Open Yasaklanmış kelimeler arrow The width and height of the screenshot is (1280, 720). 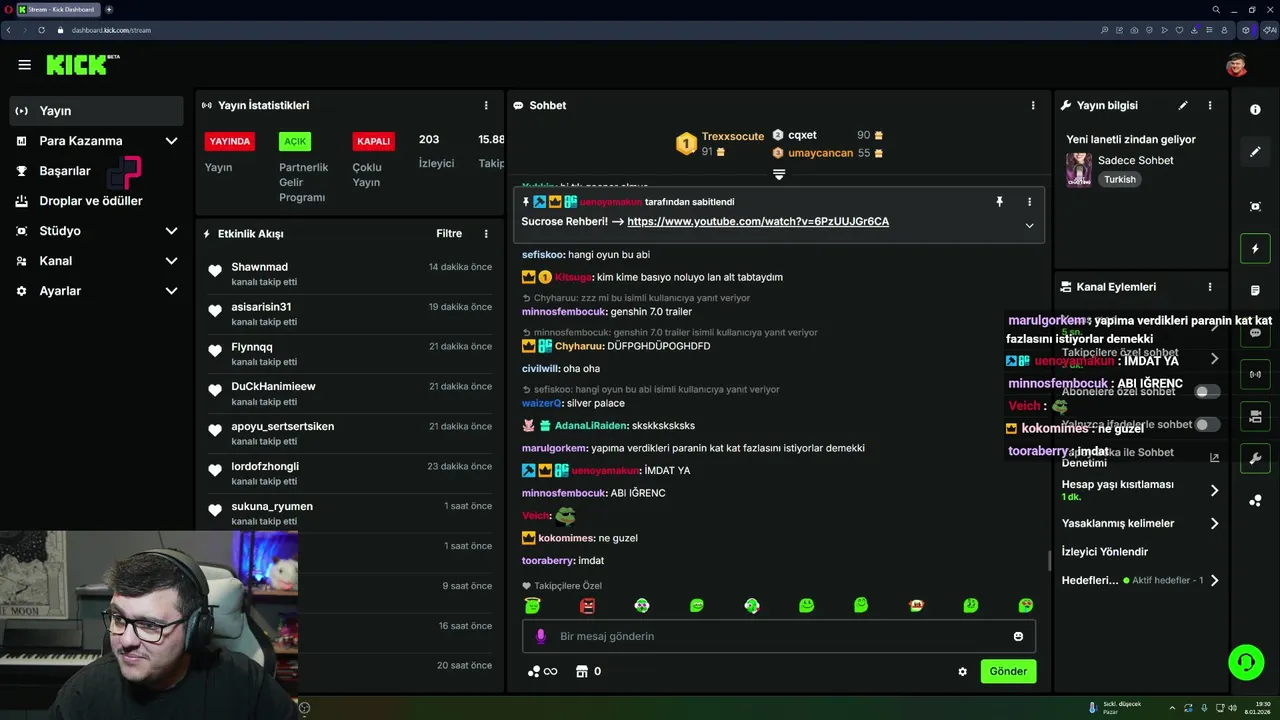(1214, 523)
